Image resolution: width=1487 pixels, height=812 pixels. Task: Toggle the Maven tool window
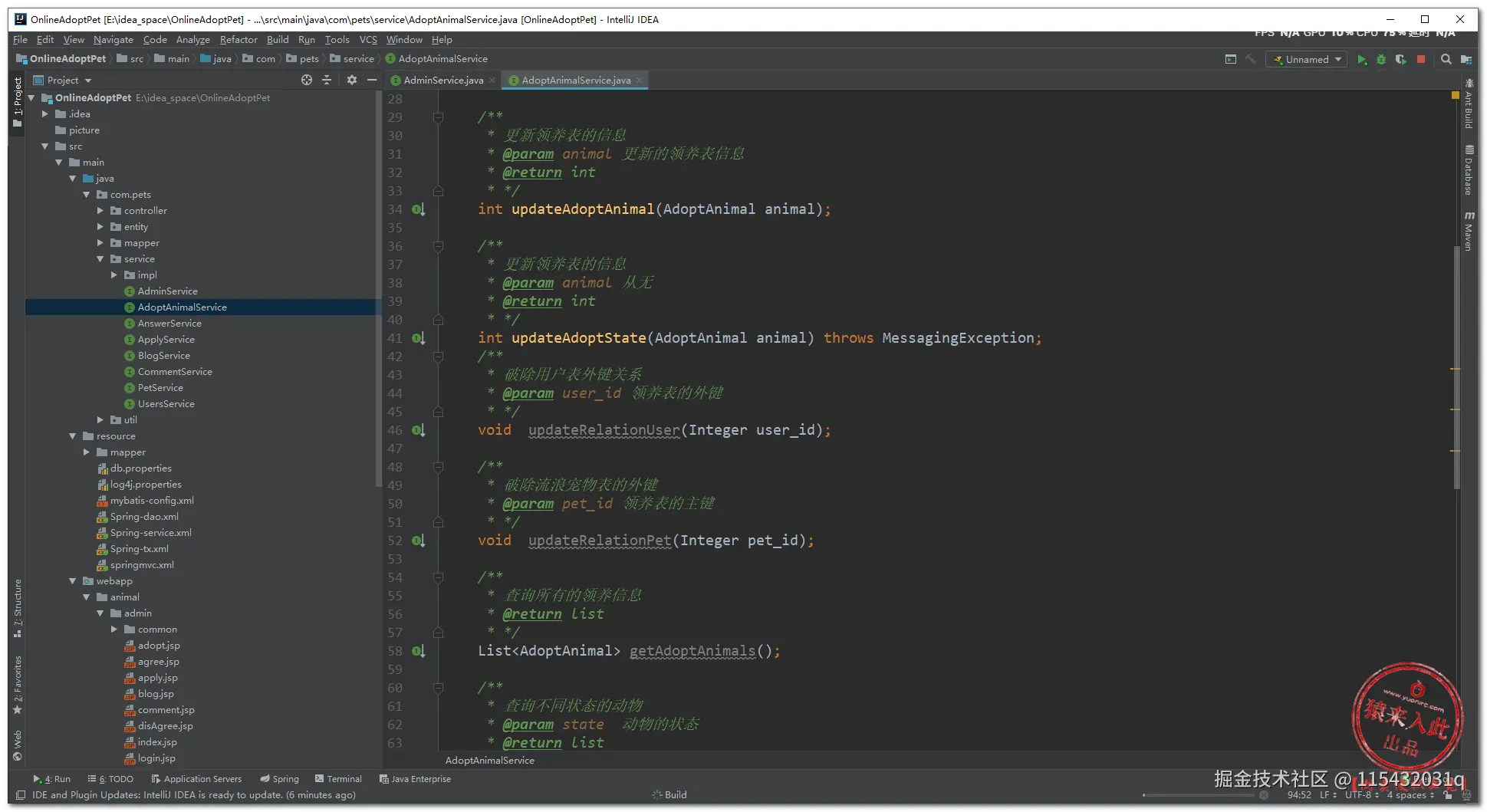[1469, 231]
